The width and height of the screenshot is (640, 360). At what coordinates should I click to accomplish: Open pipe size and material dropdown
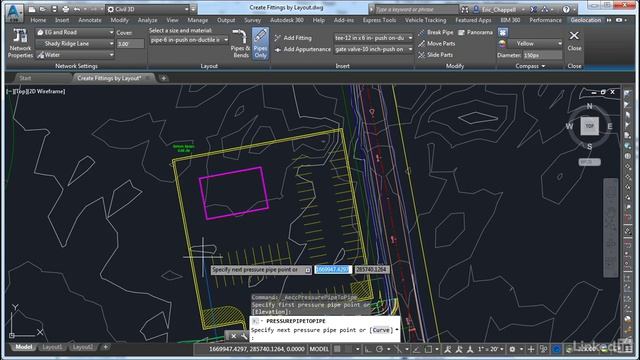tap(189, 40)
